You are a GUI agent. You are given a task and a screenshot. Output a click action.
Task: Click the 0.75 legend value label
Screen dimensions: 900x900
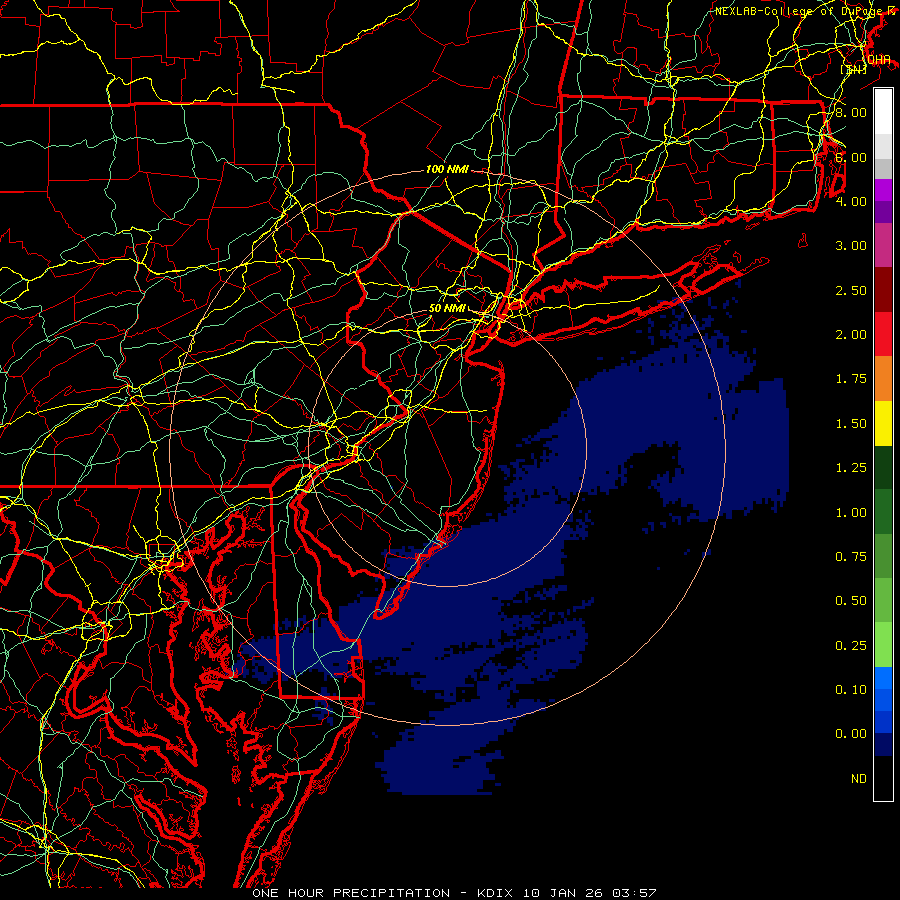click(x=851, y=557)
